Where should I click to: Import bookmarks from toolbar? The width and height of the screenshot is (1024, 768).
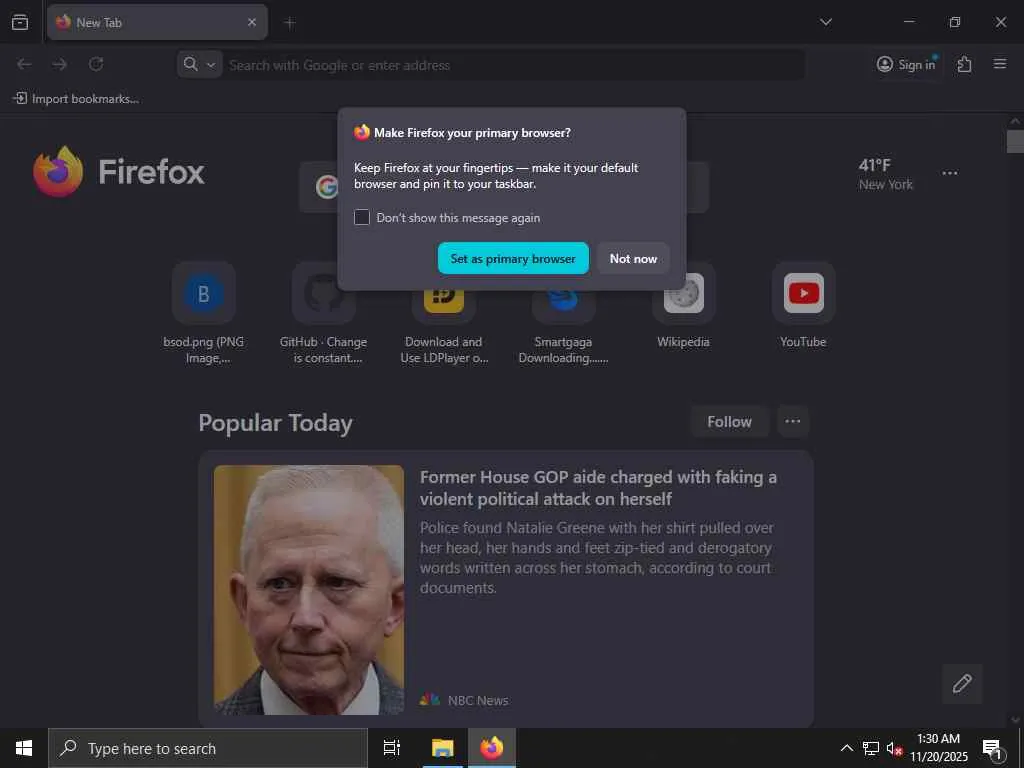coord(76,99)
